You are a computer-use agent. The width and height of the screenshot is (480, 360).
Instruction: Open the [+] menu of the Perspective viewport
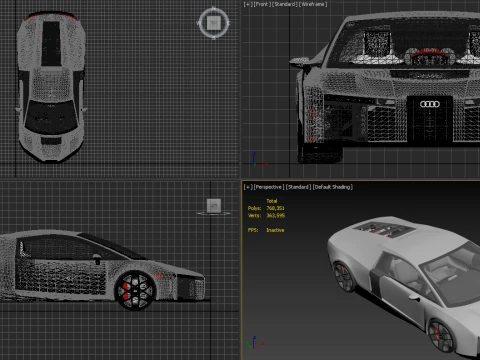[248, 187]
